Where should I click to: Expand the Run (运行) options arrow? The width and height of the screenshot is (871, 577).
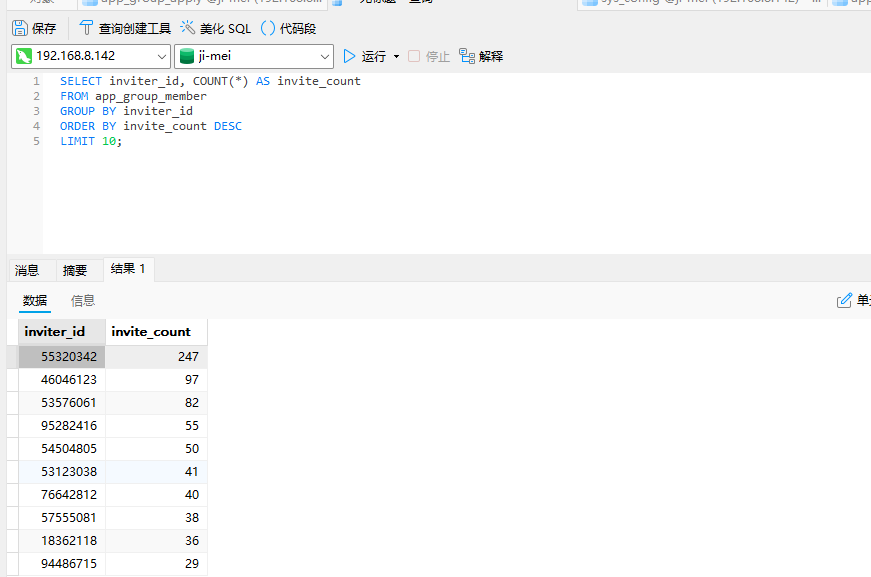(396, 57)
